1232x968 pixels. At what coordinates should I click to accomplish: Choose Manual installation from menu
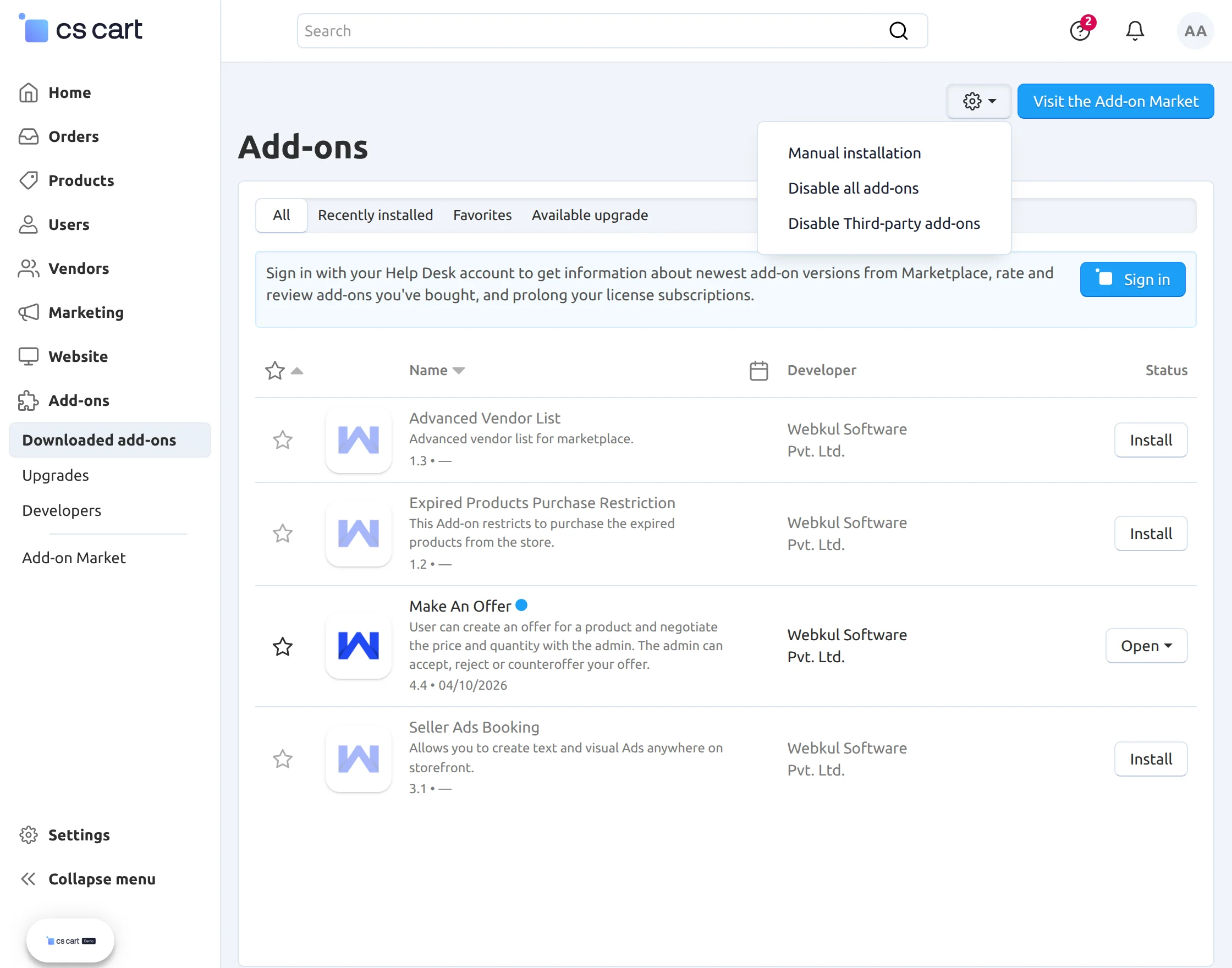(854, 153)
